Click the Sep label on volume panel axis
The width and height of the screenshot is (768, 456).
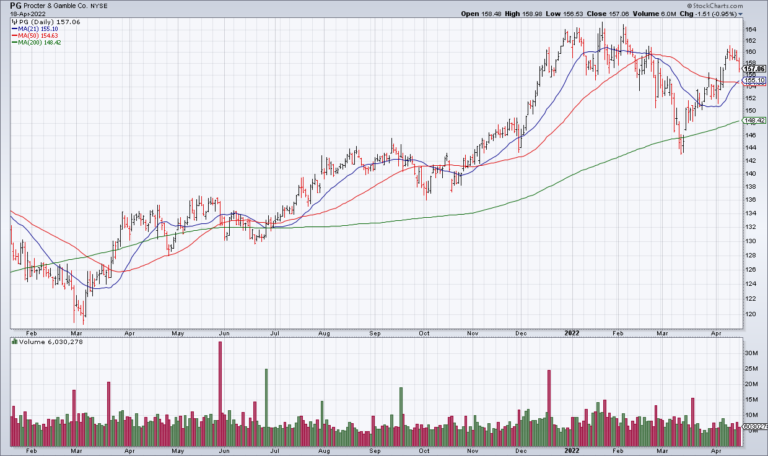tap(375, 450)
